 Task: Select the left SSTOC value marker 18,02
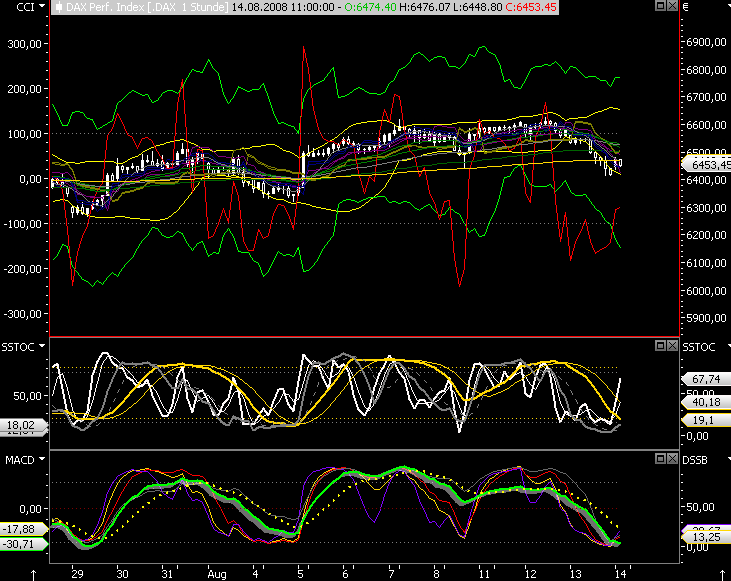pos(24,425)
